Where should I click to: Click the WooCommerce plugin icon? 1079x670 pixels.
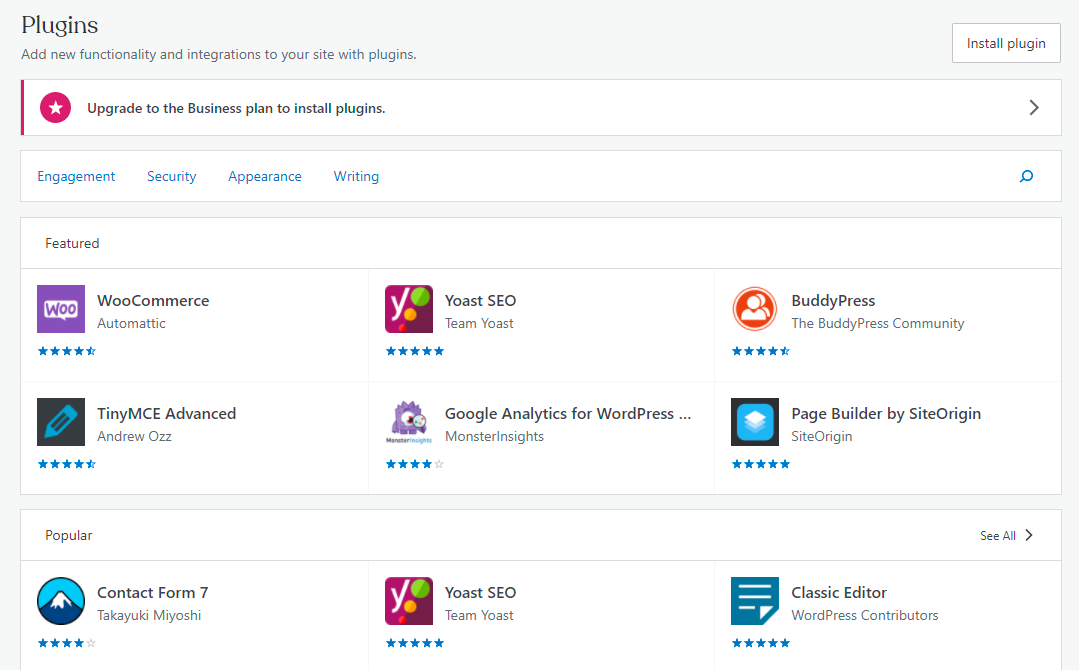[61, 309]
